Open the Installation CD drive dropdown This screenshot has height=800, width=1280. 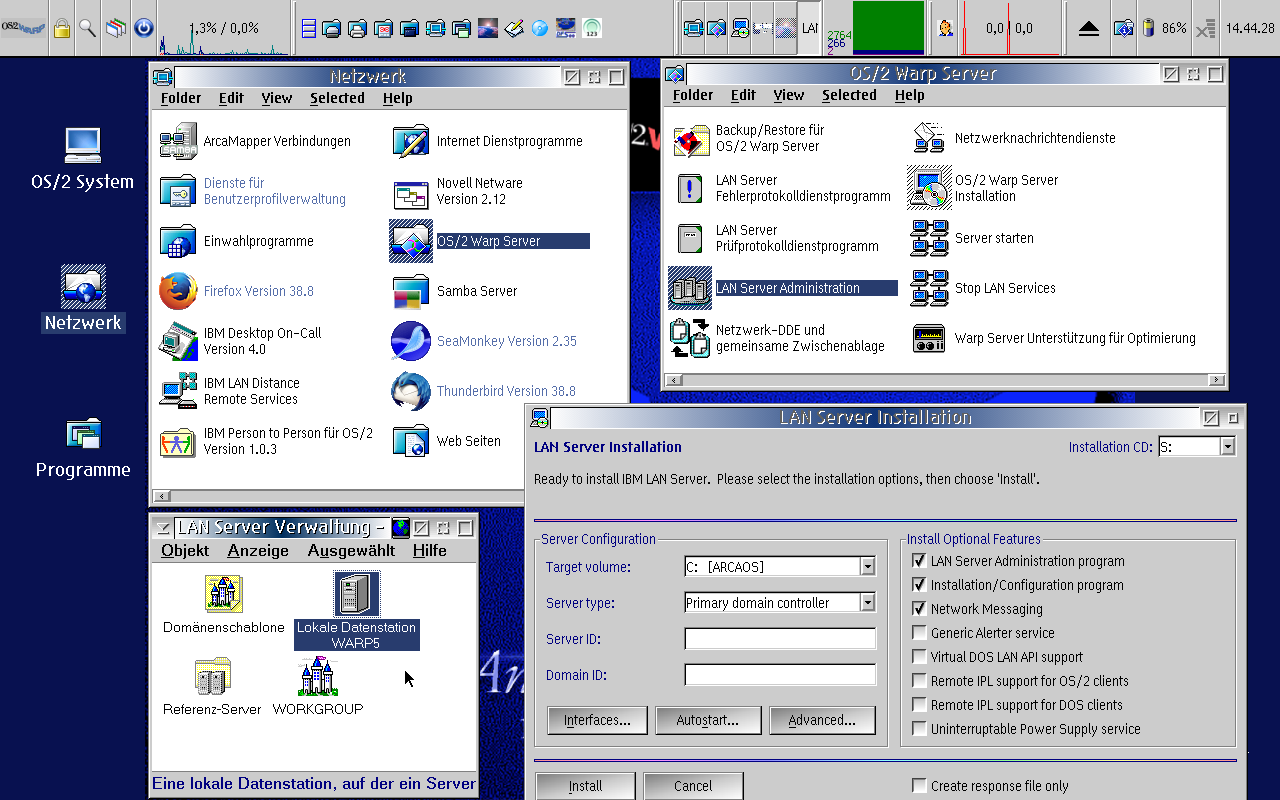point(1227,447)
